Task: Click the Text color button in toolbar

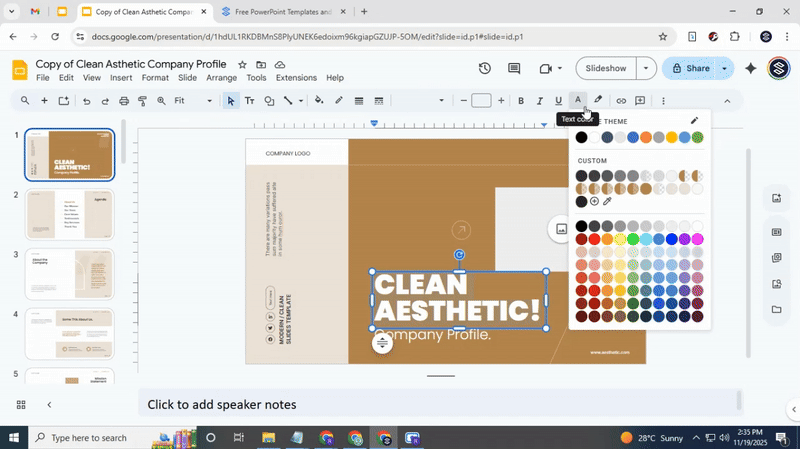Action: click(x=577, y=100)
